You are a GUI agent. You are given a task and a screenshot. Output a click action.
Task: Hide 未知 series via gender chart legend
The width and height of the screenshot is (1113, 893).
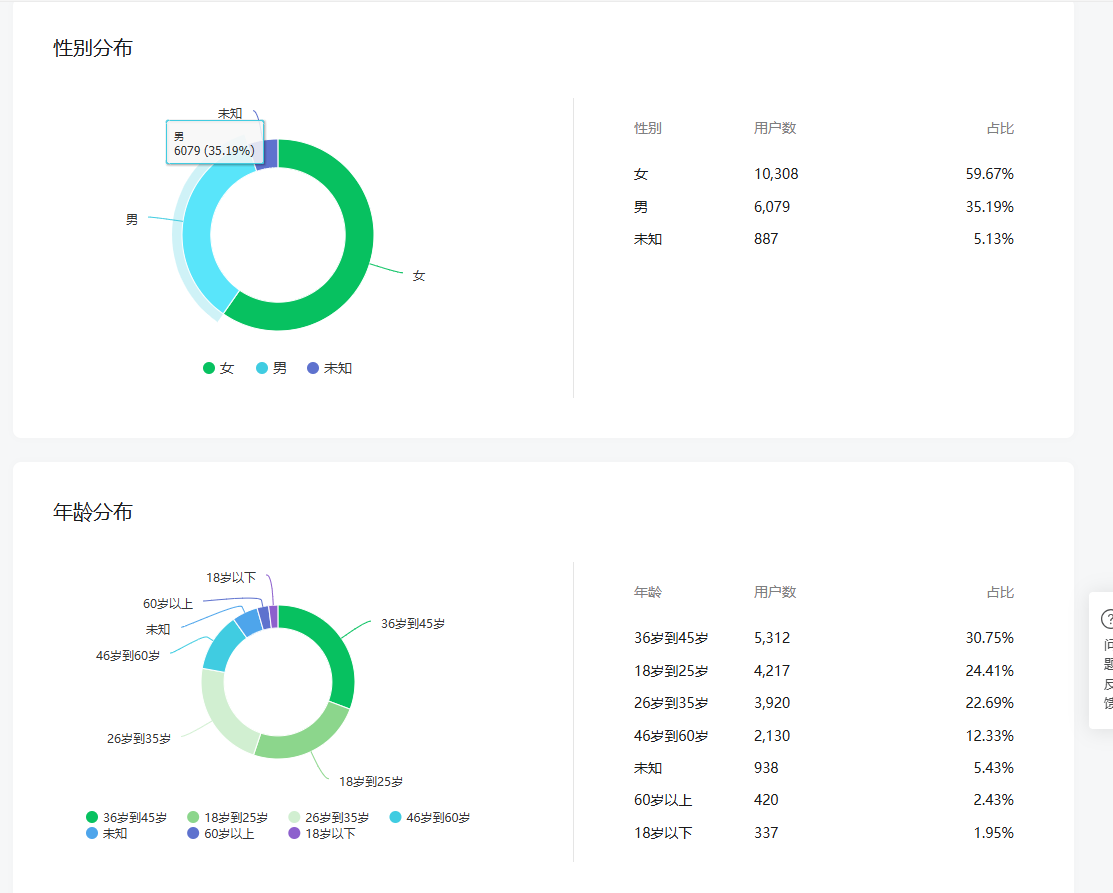[x=329, y=368]
